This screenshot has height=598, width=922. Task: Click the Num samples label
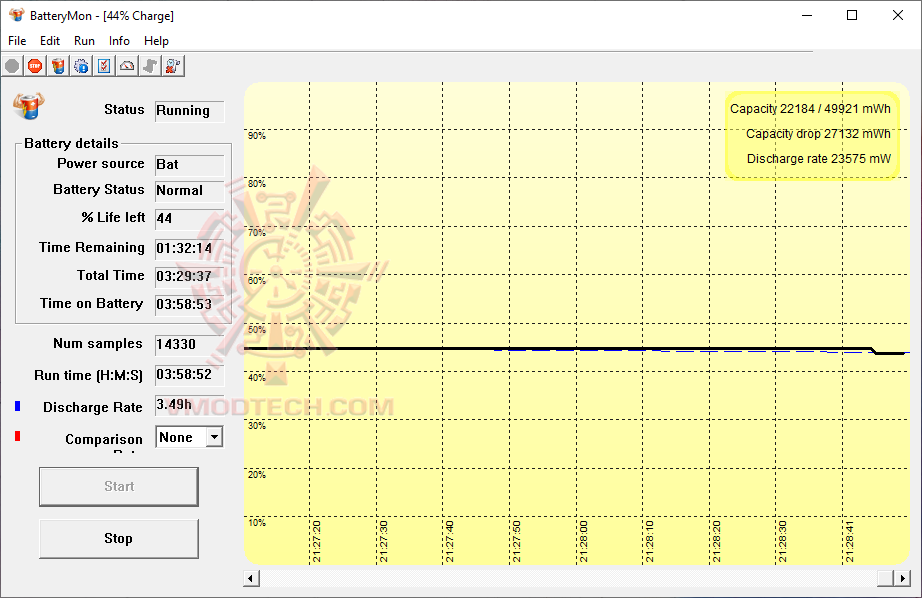click(98, 343)
